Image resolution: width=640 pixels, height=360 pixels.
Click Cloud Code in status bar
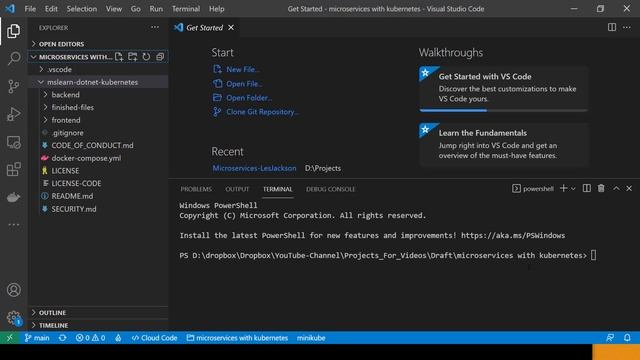154,338
